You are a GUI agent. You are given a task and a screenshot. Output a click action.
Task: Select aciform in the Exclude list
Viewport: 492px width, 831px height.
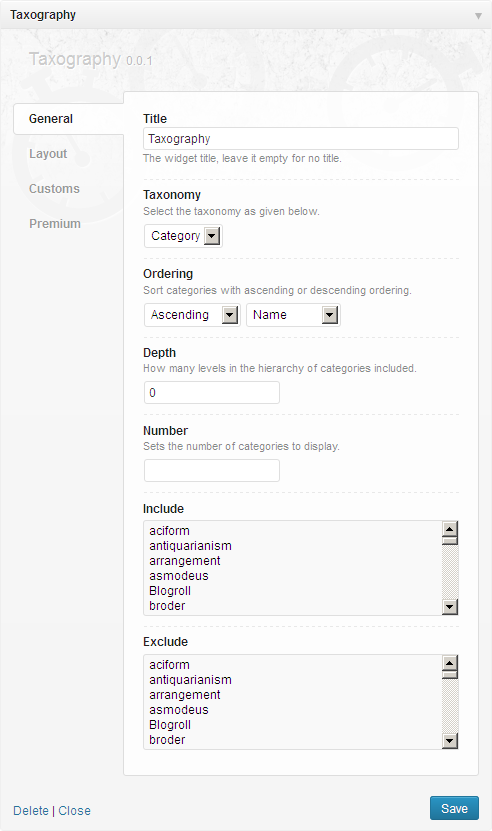[169, 665]
